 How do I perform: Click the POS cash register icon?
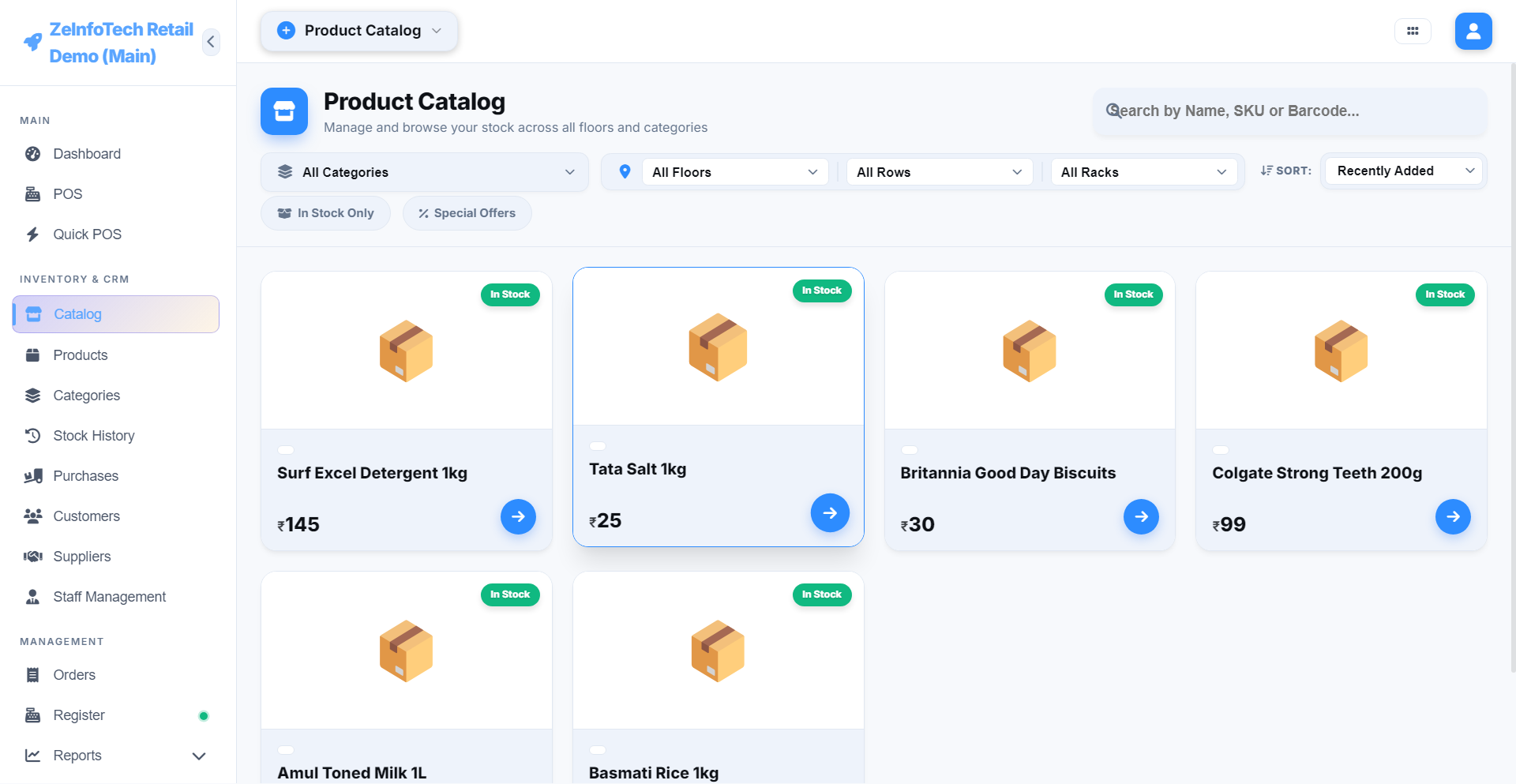(32, 194)
